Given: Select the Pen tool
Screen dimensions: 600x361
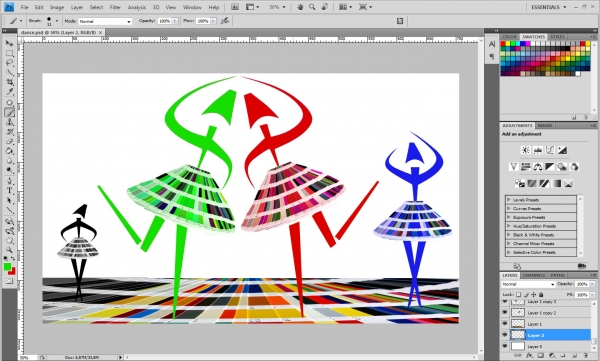Looking at the screenshot, I should [x=9, y=181].
